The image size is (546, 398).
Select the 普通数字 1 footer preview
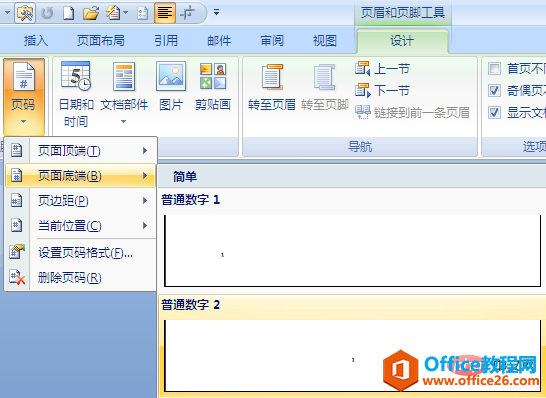coord(352,251)
